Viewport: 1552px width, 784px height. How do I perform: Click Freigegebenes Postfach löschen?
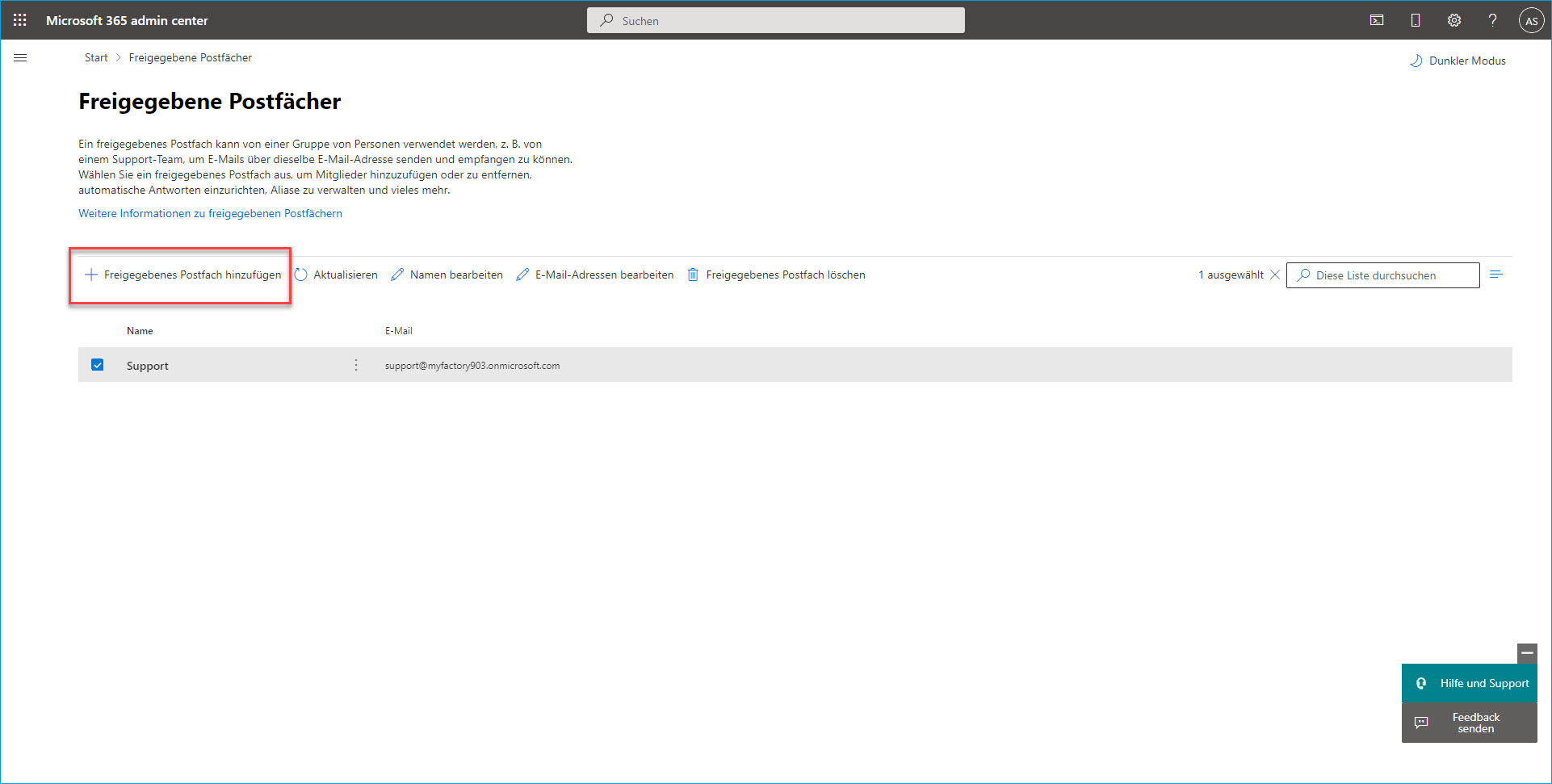pyautogui.click(x=776, y=275)
